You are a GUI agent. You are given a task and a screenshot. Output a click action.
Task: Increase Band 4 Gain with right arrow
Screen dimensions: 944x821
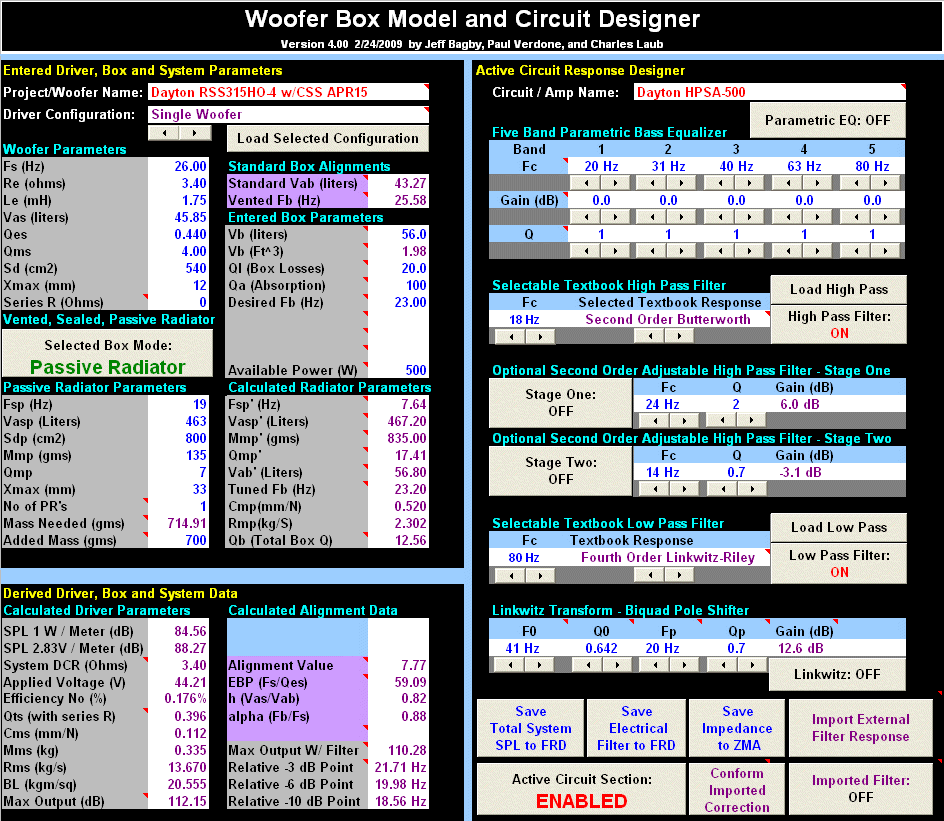click(x=818, y=217)
